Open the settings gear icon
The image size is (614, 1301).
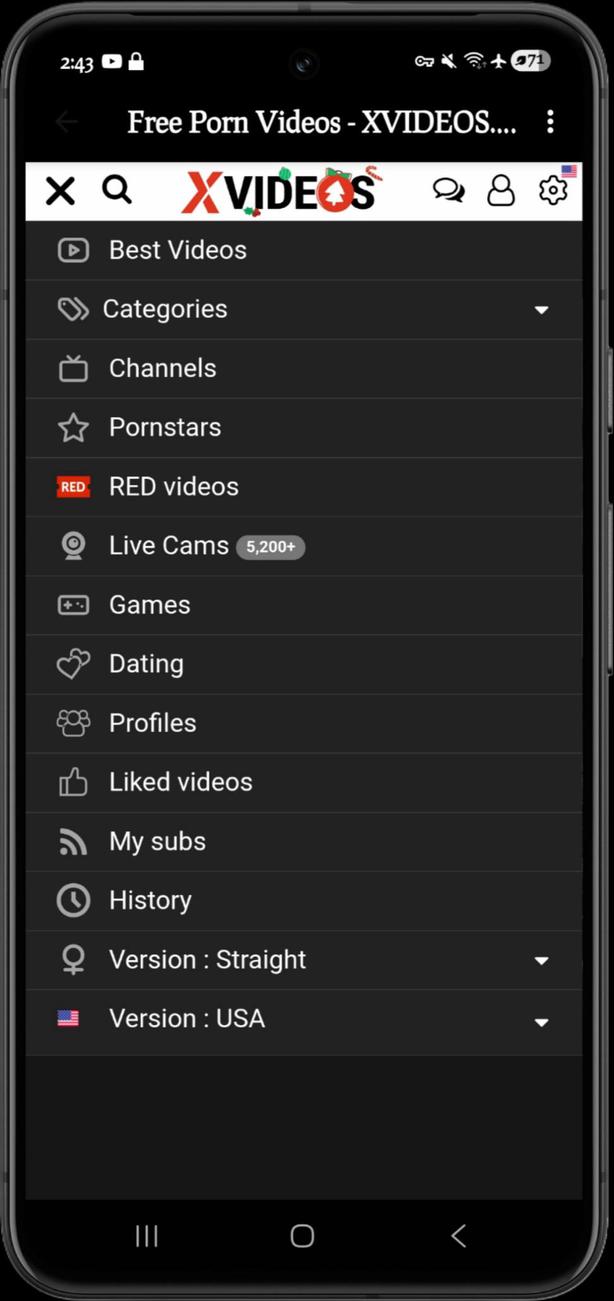[x=553, y=189]
